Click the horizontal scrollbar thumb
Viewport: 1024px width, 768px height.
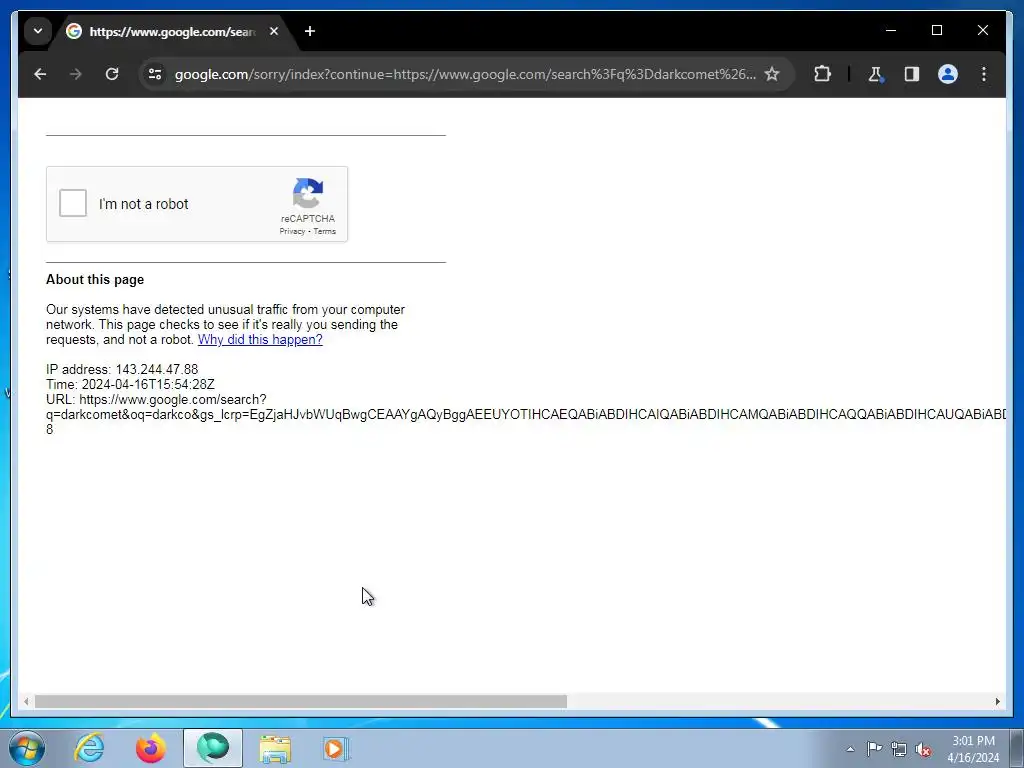300,701
